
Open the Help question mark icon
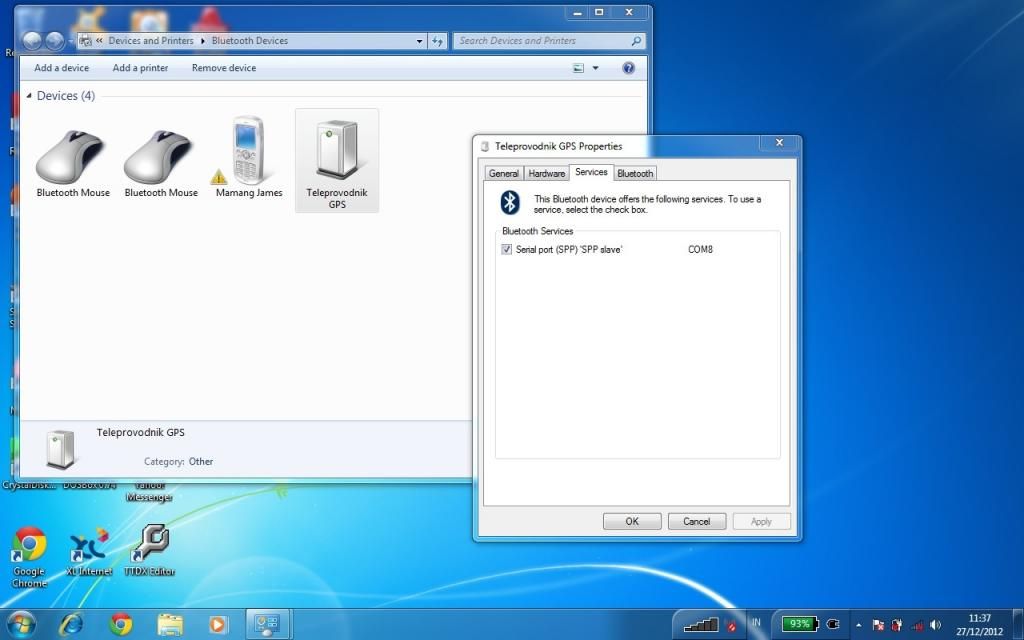coord(629,68)
